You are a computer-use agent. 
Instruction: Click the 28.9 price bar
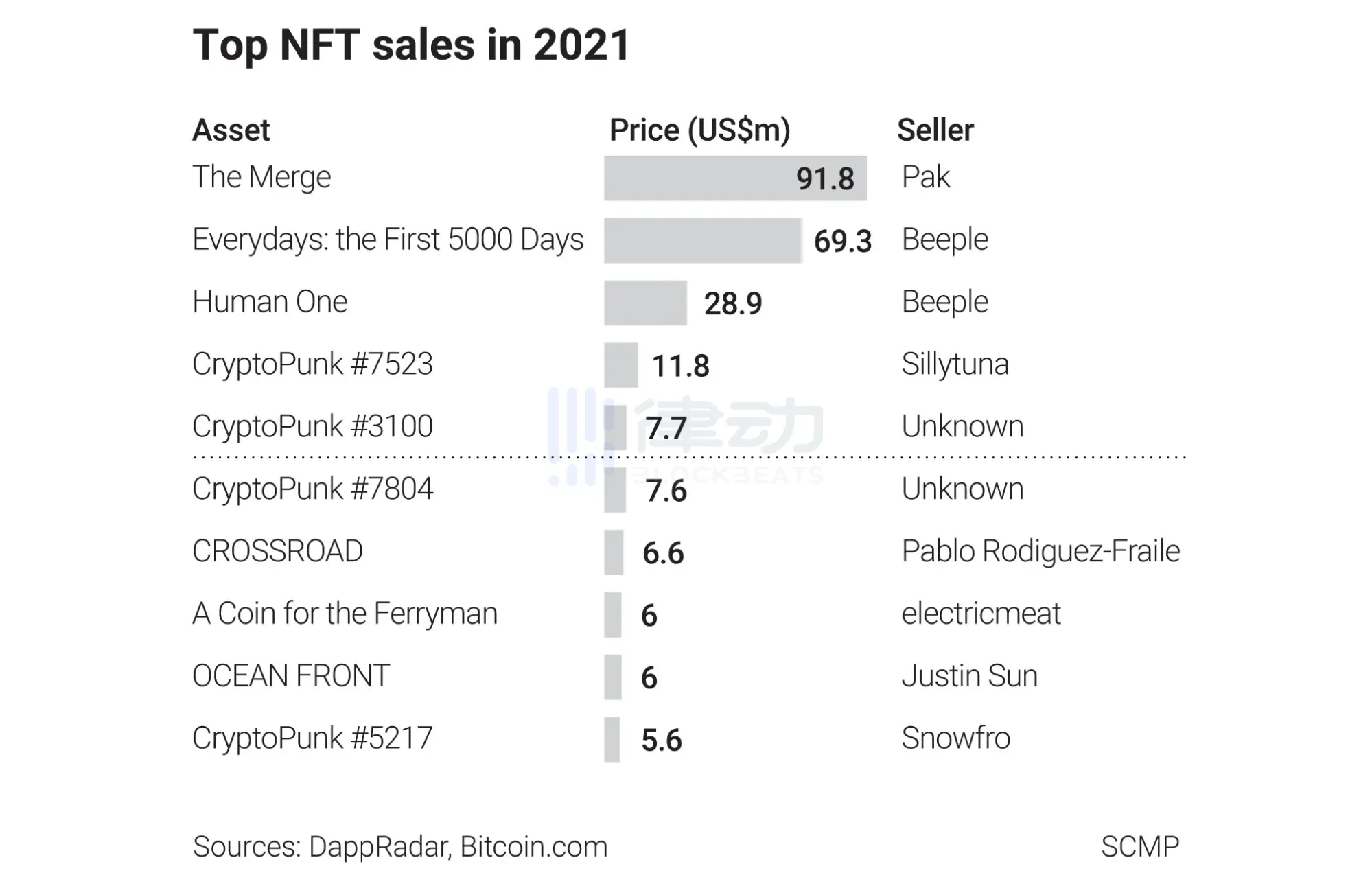point(645,303)
